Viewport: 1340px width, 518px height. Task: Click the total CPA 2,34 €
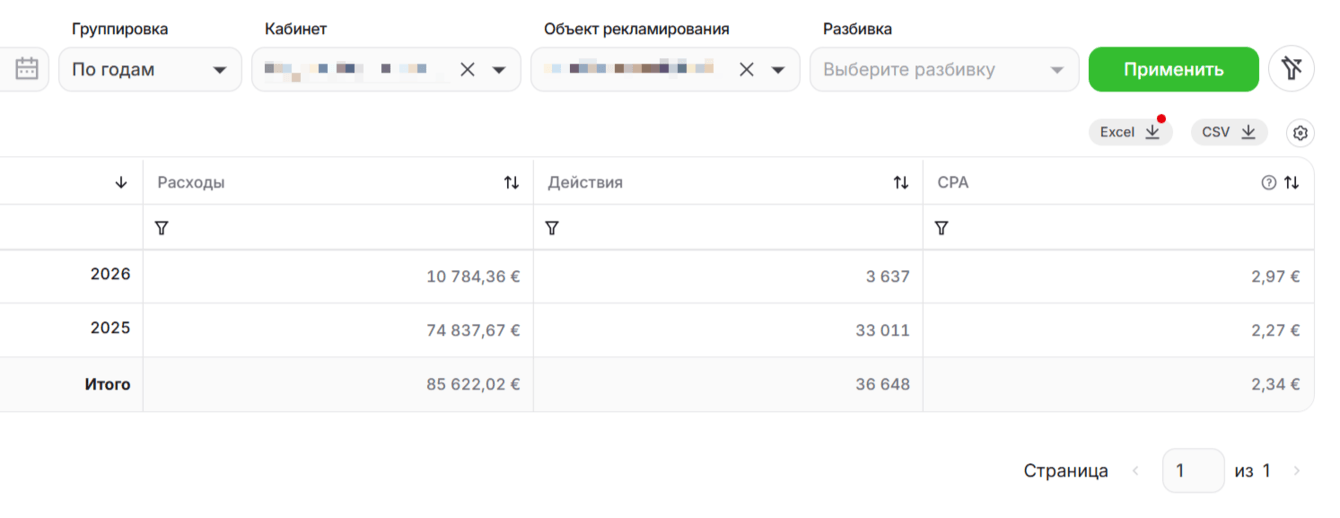tap(1275, 384)
